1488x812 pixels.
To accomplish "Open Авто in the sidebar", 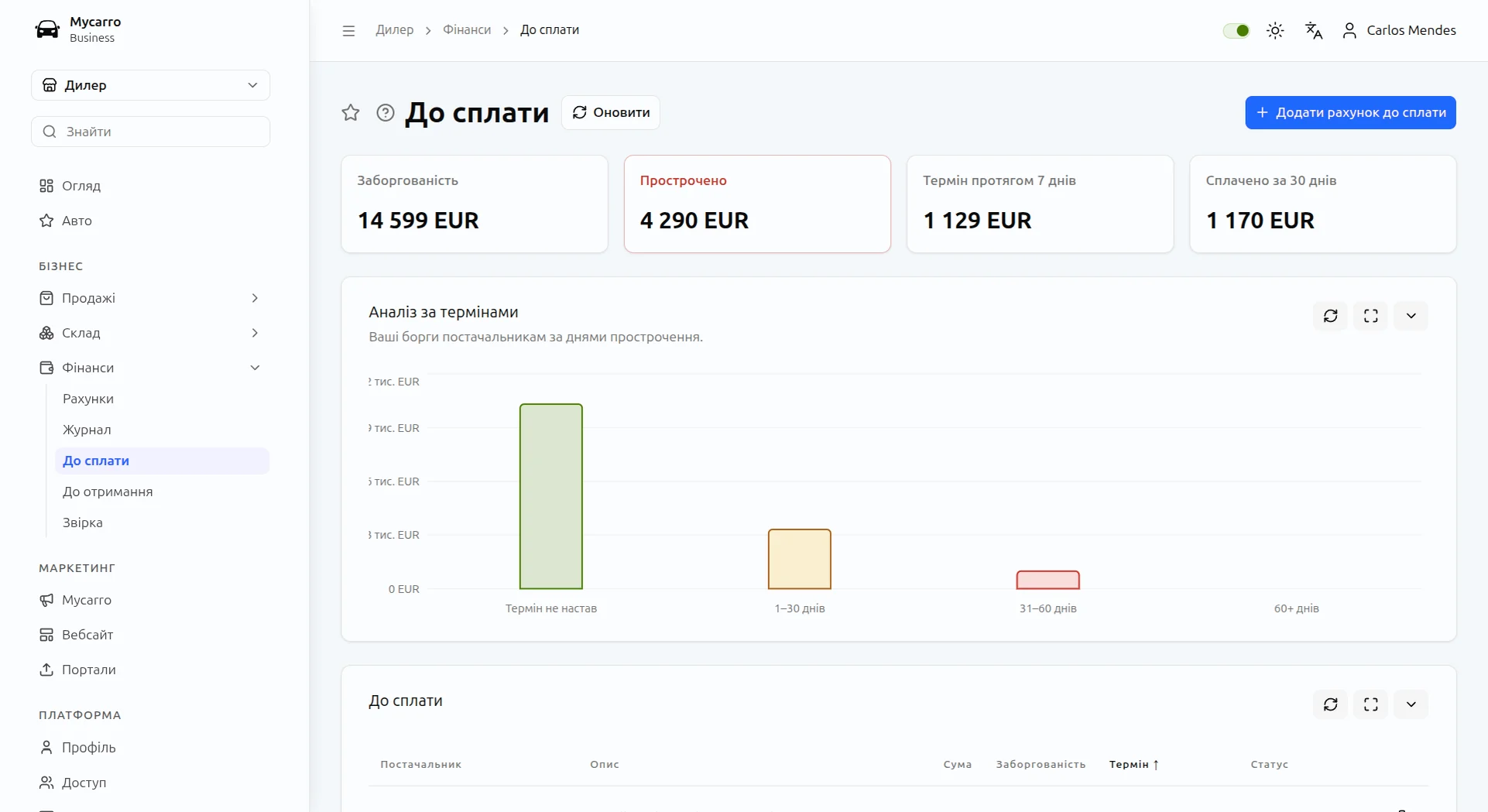I will tap(150, 221).
